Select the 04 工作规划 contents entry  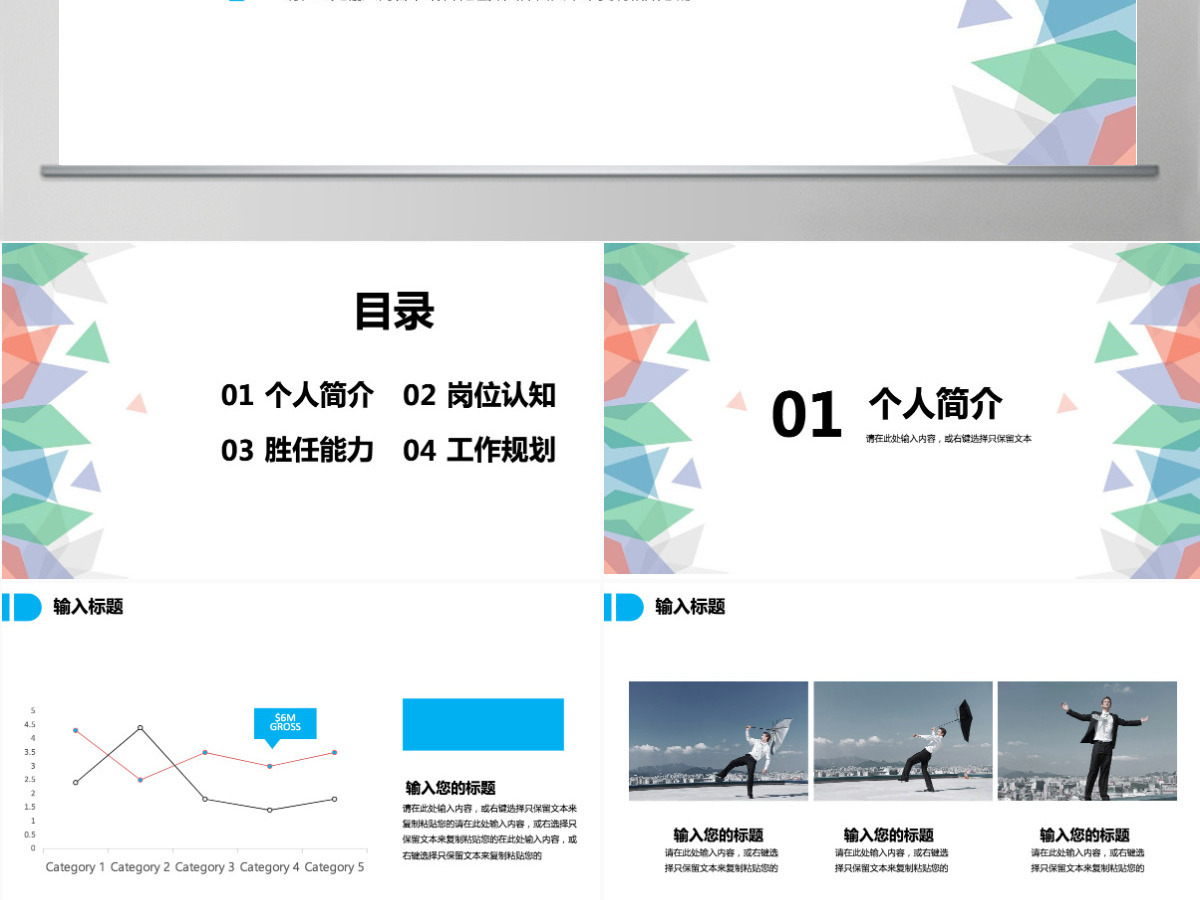pos(479,450)
